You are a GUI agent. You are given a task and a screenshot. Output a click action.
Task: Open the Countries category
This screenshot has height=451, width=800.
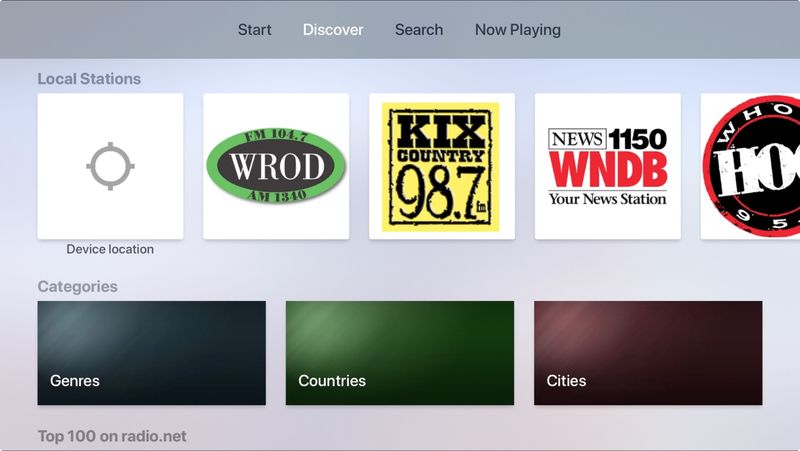point(400,353)
